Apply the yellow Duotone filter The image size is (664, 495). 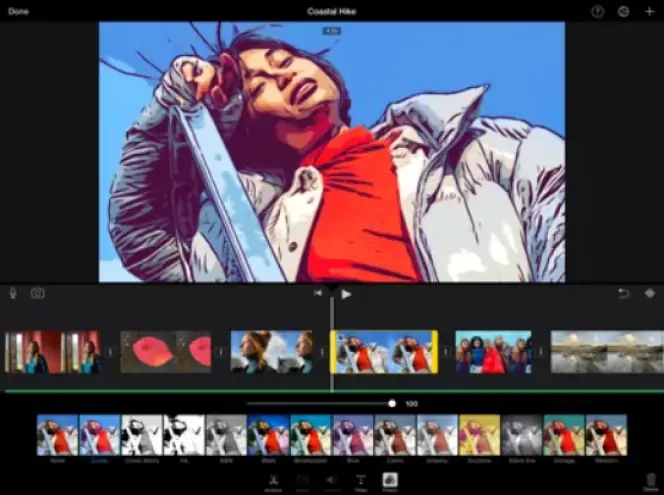tap(479, 435)
